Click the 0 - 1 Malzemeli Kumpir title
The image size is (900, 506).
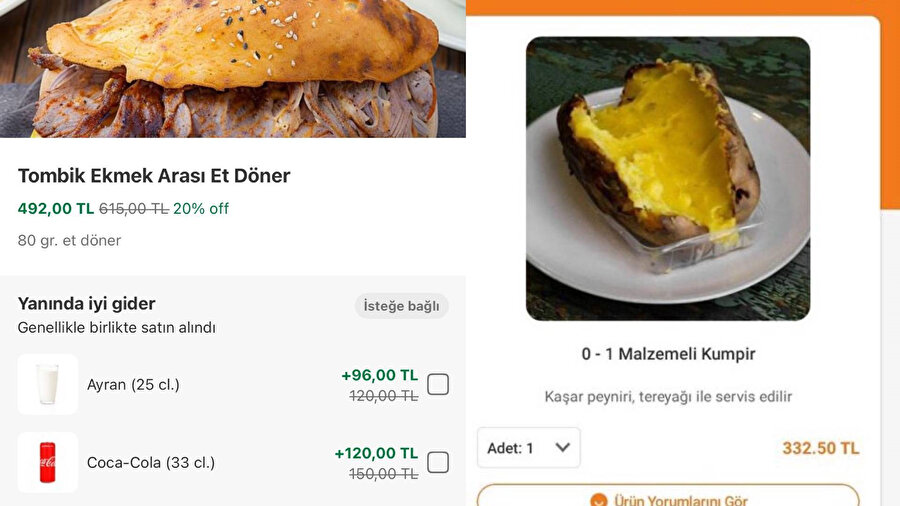click(x=668, y=354)
